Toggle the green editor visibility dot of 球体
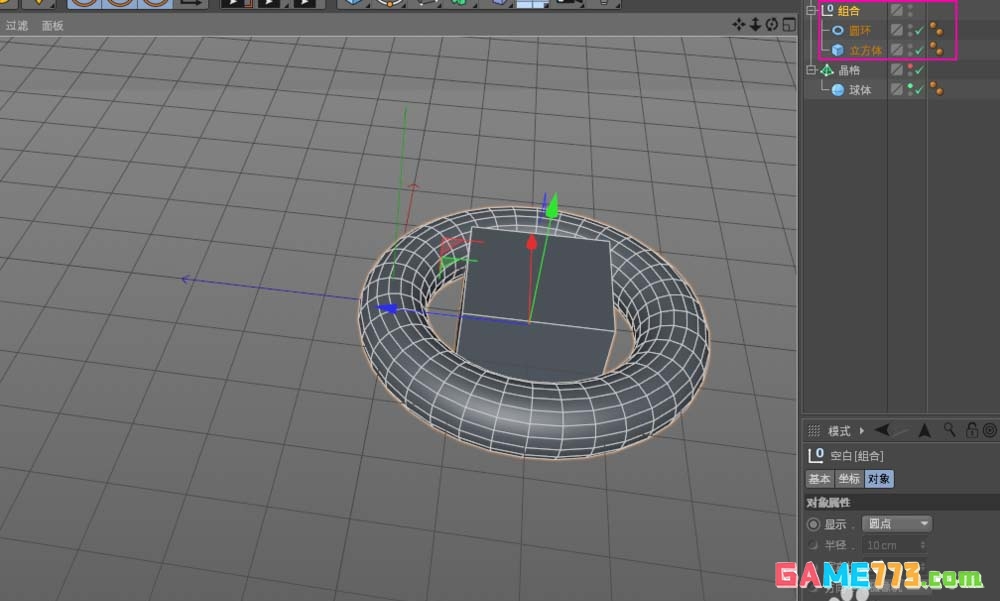This screenshot has height=601, width=1000. 911,85
